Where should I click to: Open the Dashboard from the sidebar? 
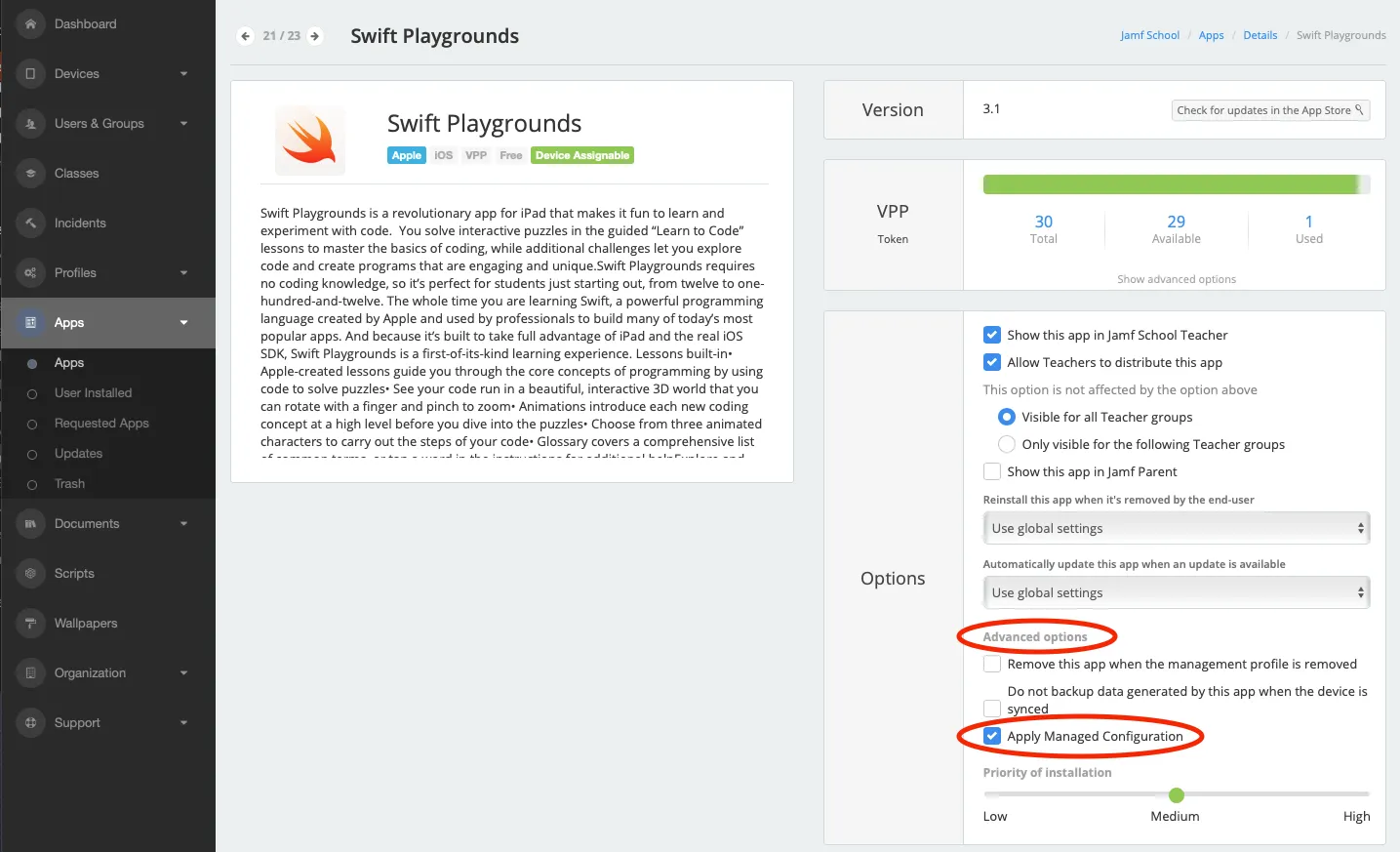tap(86, 23)
